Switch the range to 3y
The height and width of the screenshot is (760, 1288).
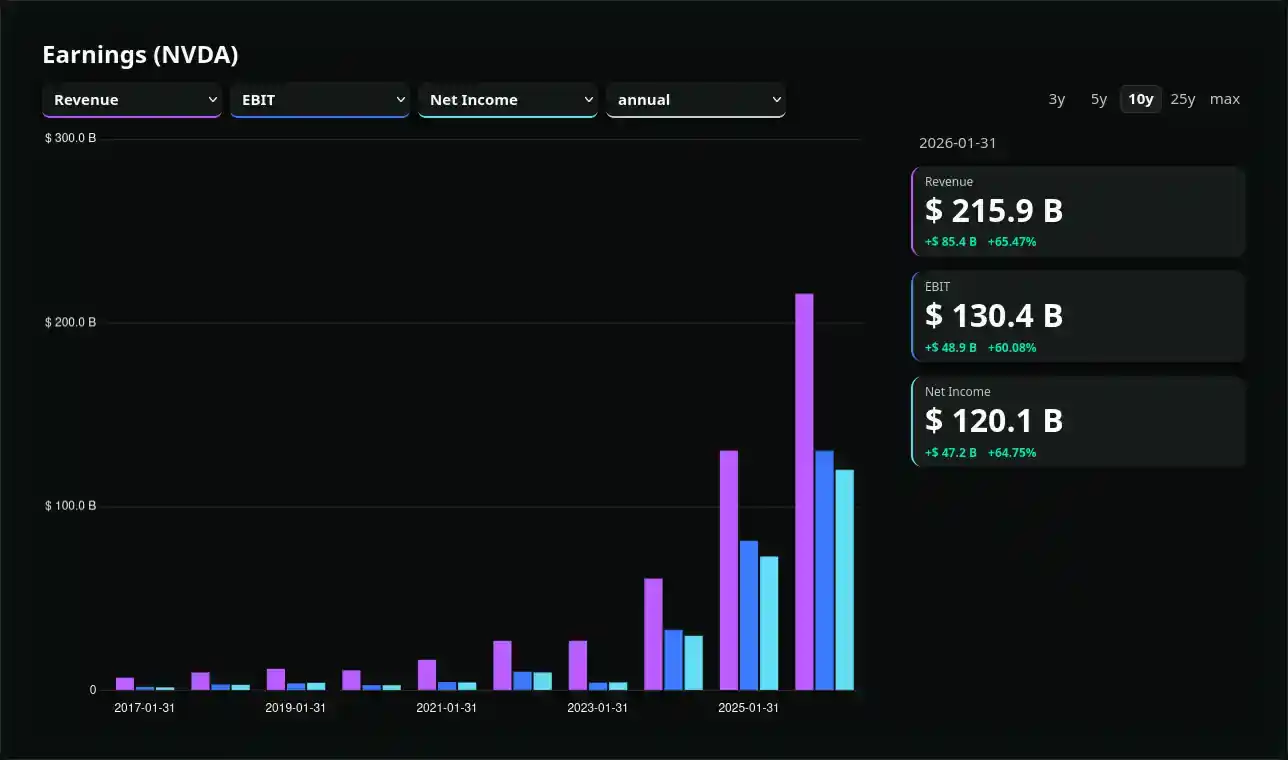click(1057, 99)
